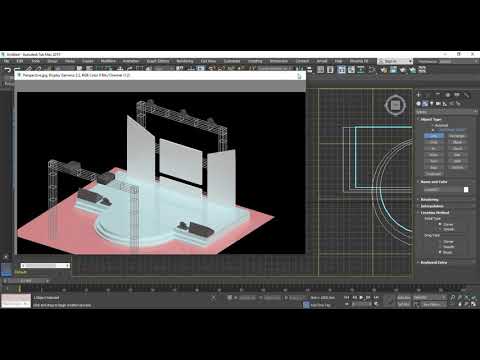Open the Workspaces dropdown in title bar
The image size is (480, 360).
[447, 61]
